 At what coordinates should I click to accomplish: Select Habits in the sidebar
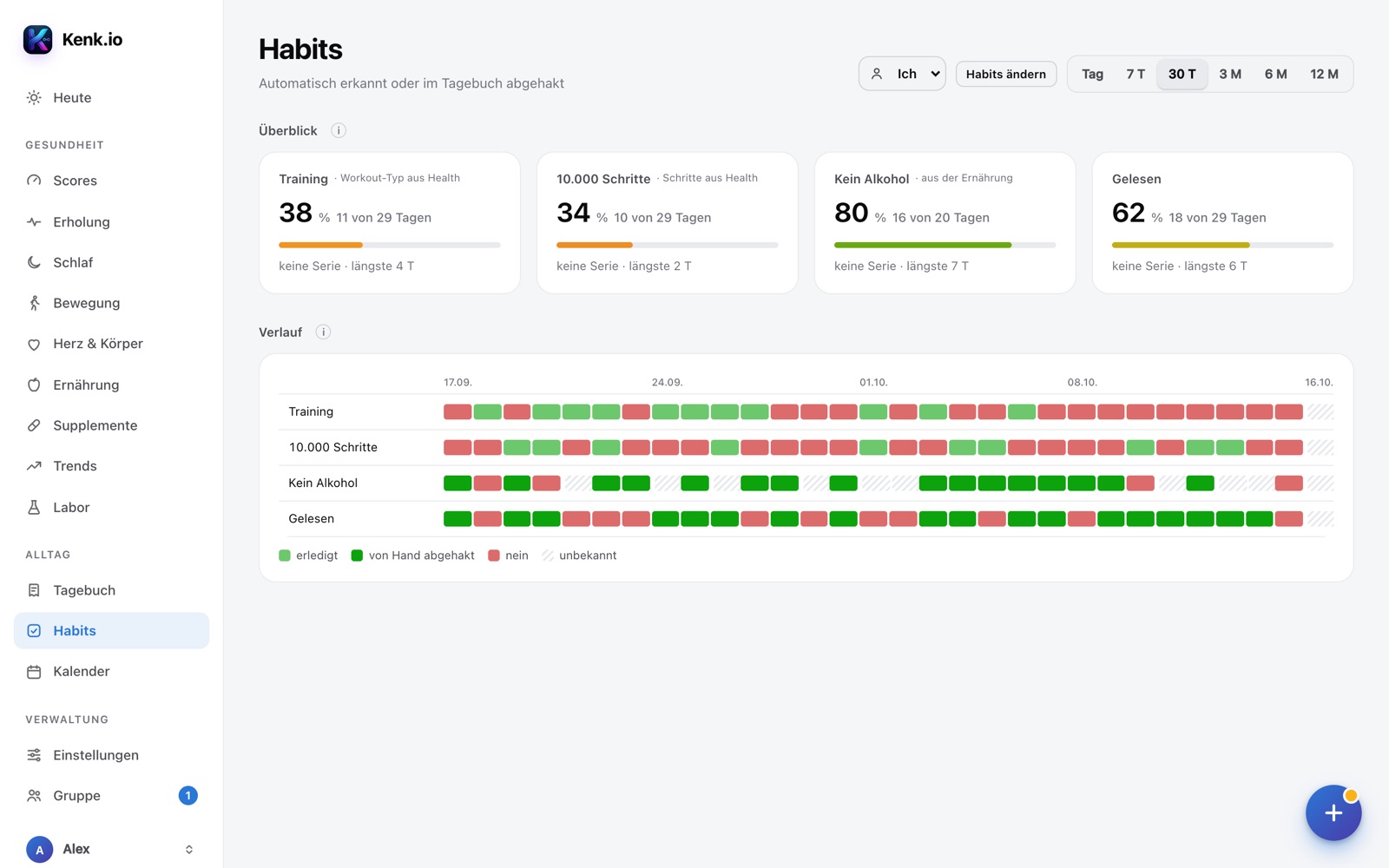111,631
